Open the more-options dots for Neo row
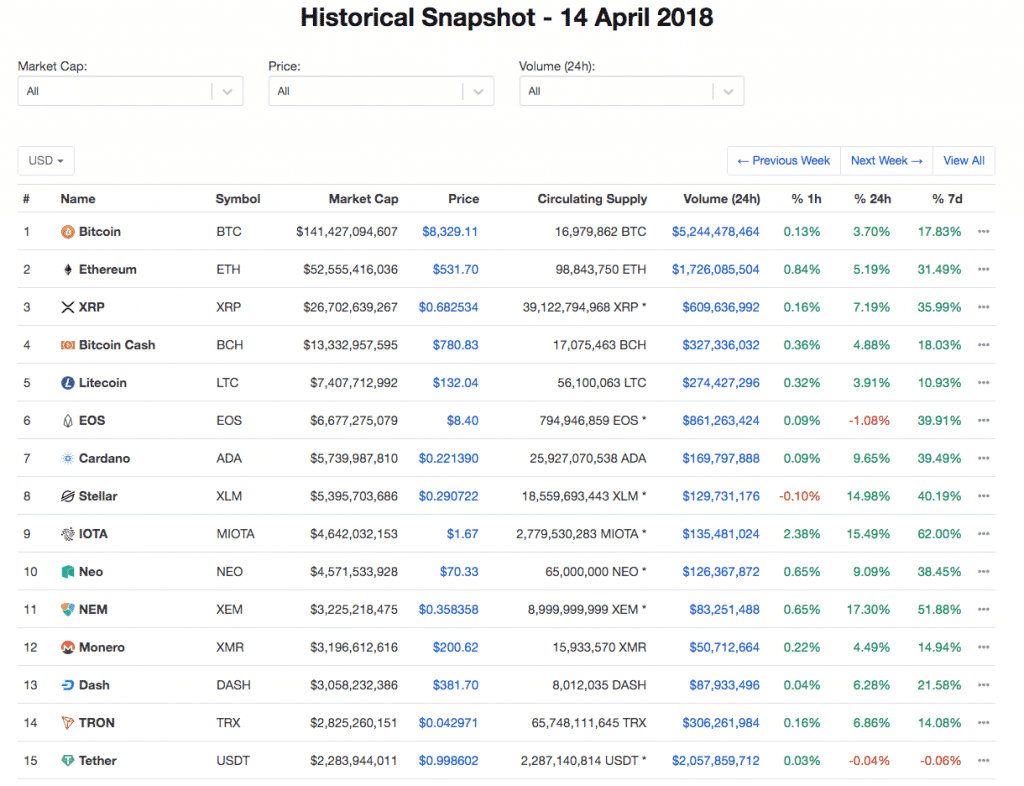 [984, 573]
